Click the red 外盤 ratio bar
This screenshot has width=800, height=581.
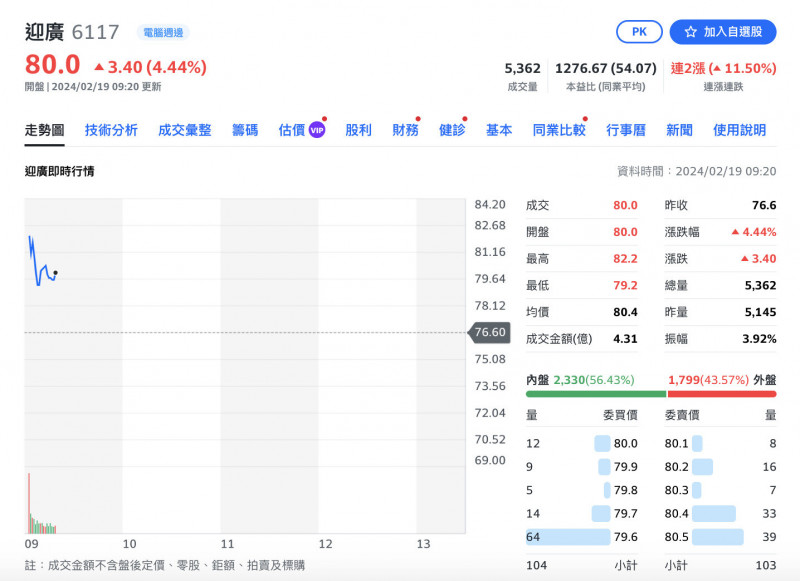point(722,394)
